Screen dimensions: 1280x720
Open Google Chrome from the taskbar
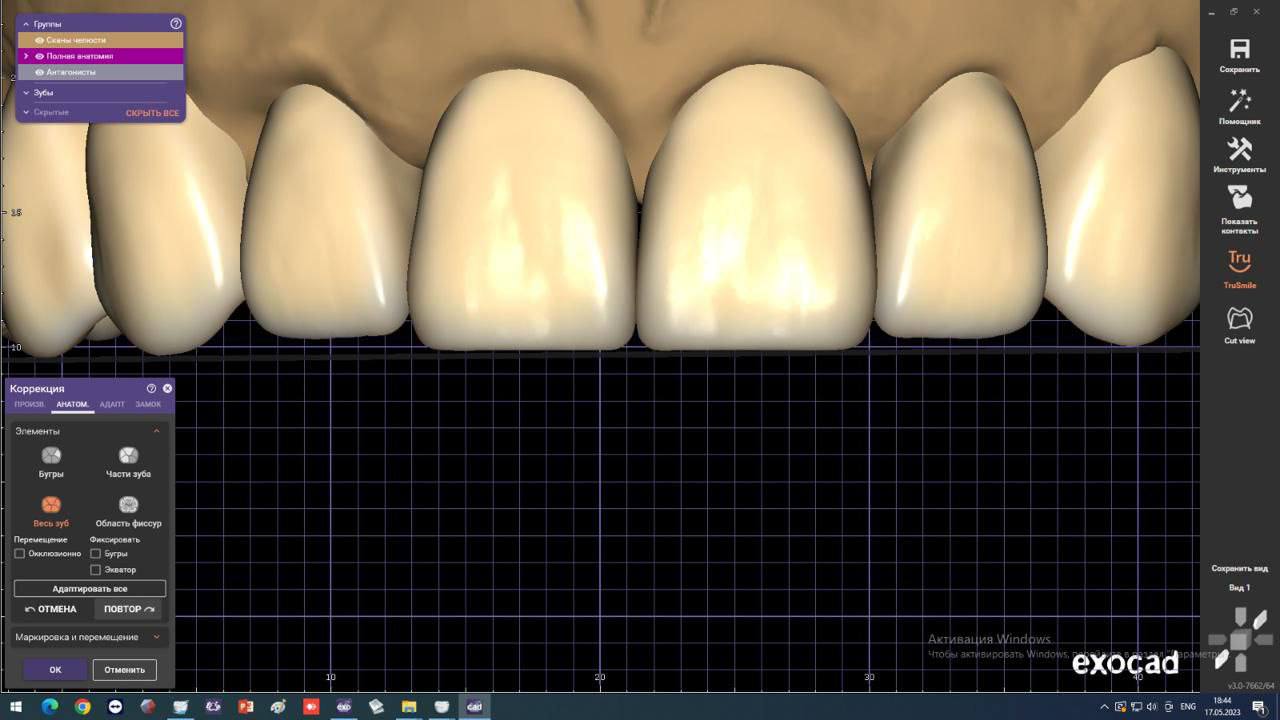[82, 706]
